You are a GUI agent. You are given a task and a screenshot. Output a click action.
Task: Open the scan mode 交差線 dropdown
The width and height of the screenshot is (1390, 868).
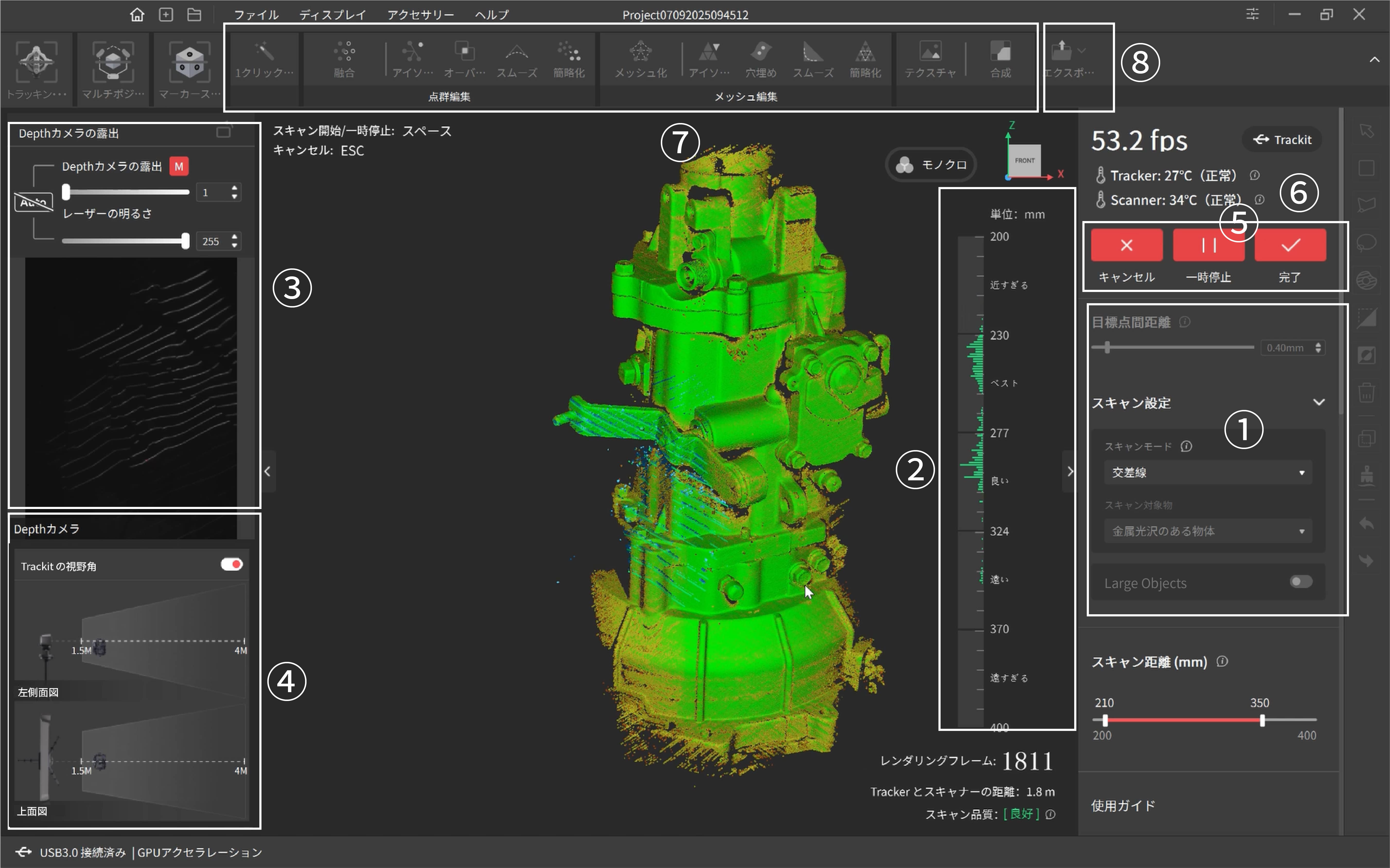(x=1208, y=472)
